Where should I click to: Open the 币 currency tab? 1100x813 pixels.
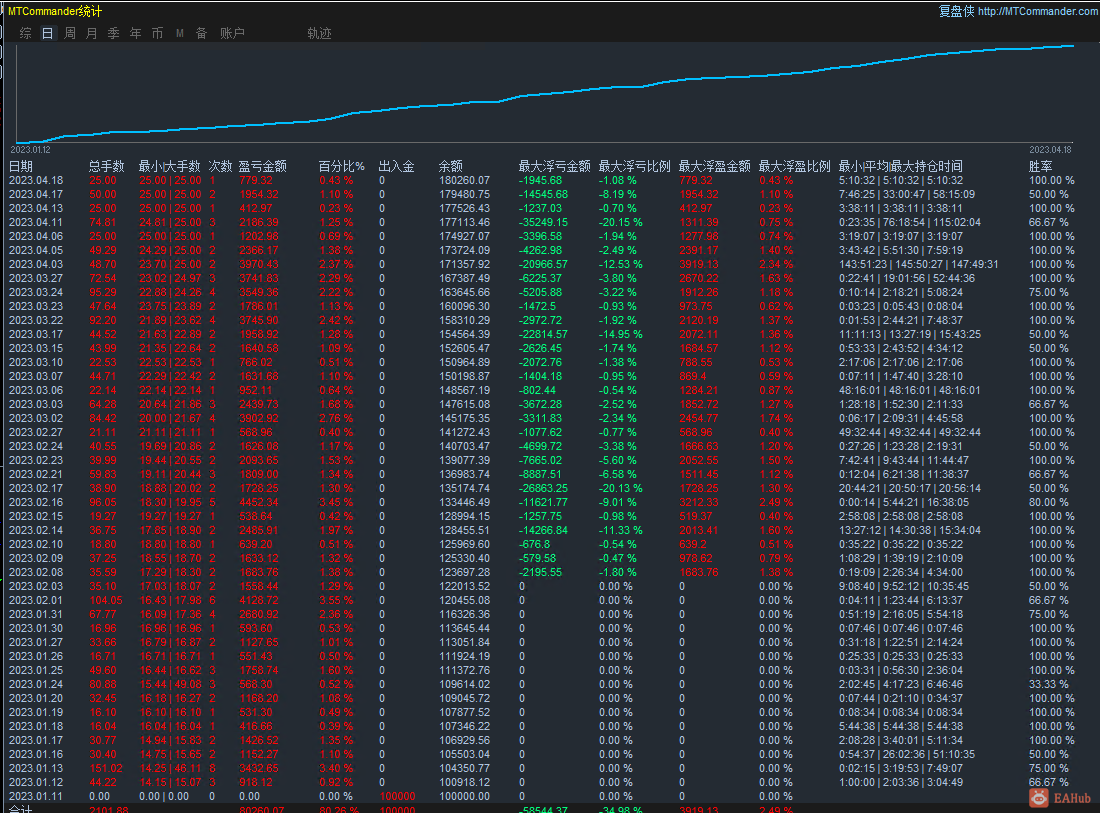pos(157,33)
